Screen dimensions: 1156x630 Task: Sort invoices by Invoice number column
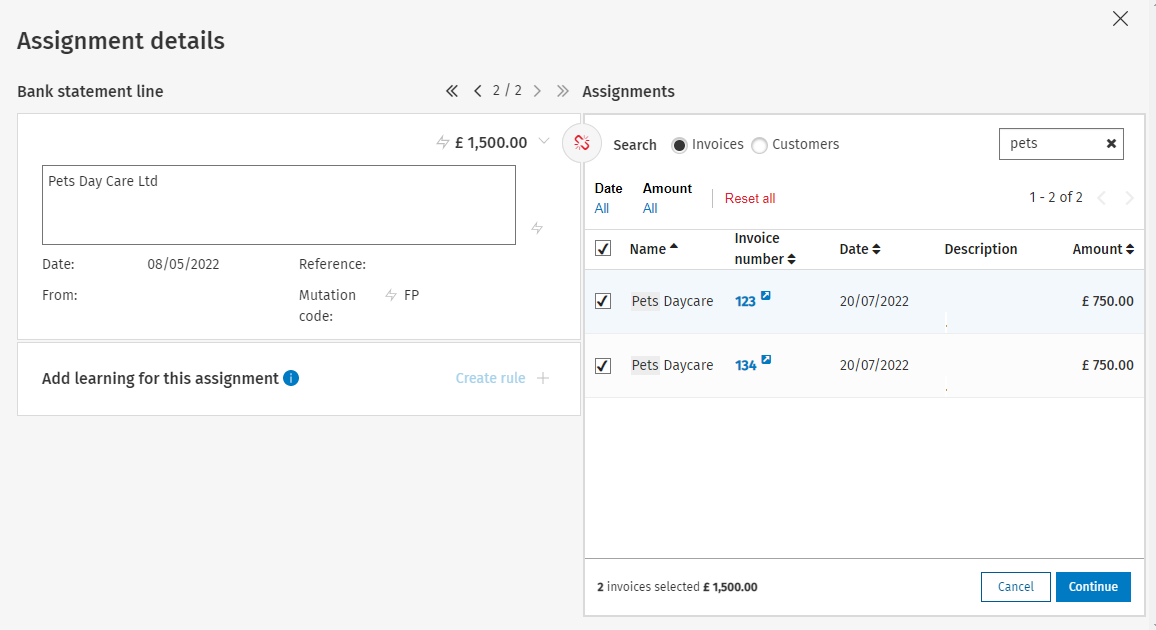coord(765,248)
